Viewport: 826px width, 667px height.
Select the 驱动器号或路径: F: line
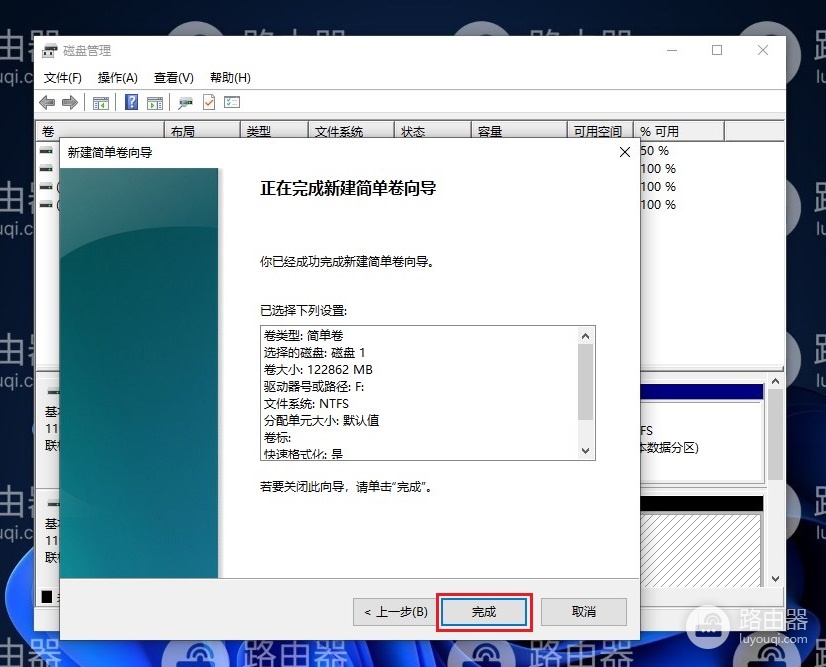314,386
